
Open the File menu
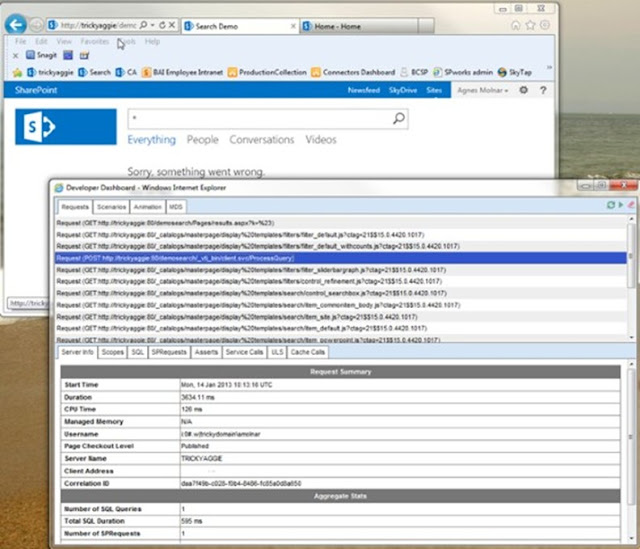20,41
